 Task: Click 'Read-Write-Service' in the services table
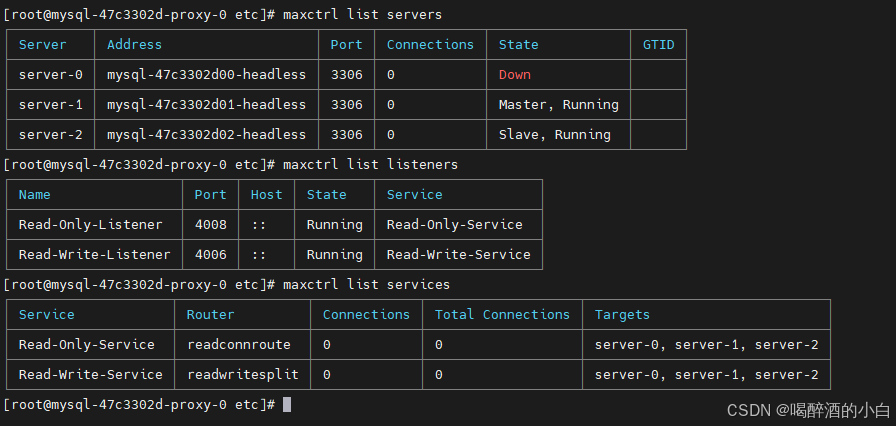tap(90, 375)
